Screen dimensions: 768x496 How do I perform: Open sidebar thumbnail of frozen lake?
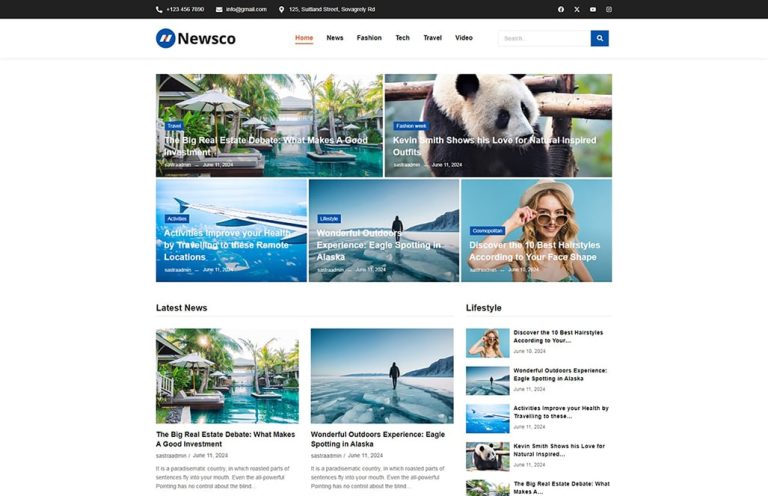click(x=487, y=380)
